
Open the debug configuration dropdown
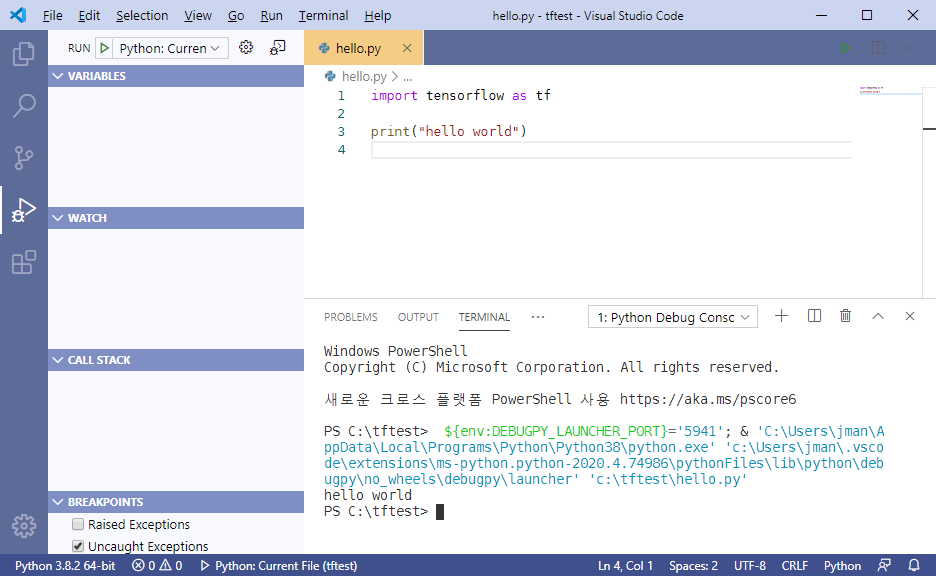[170, 48]
